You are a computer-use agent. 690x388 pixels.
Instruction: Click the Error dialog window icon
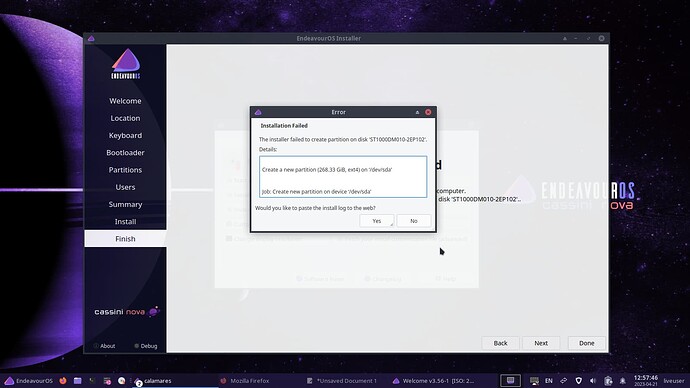[258, 112]
